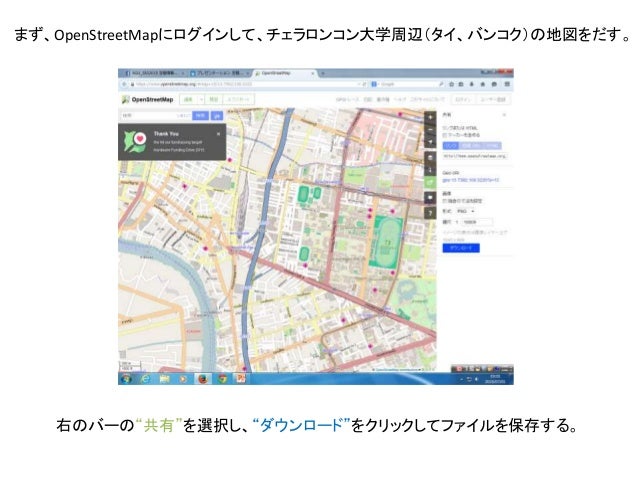Zoom in with the map plus button
The height and width of the screenshot is (479, 638).
430,117
